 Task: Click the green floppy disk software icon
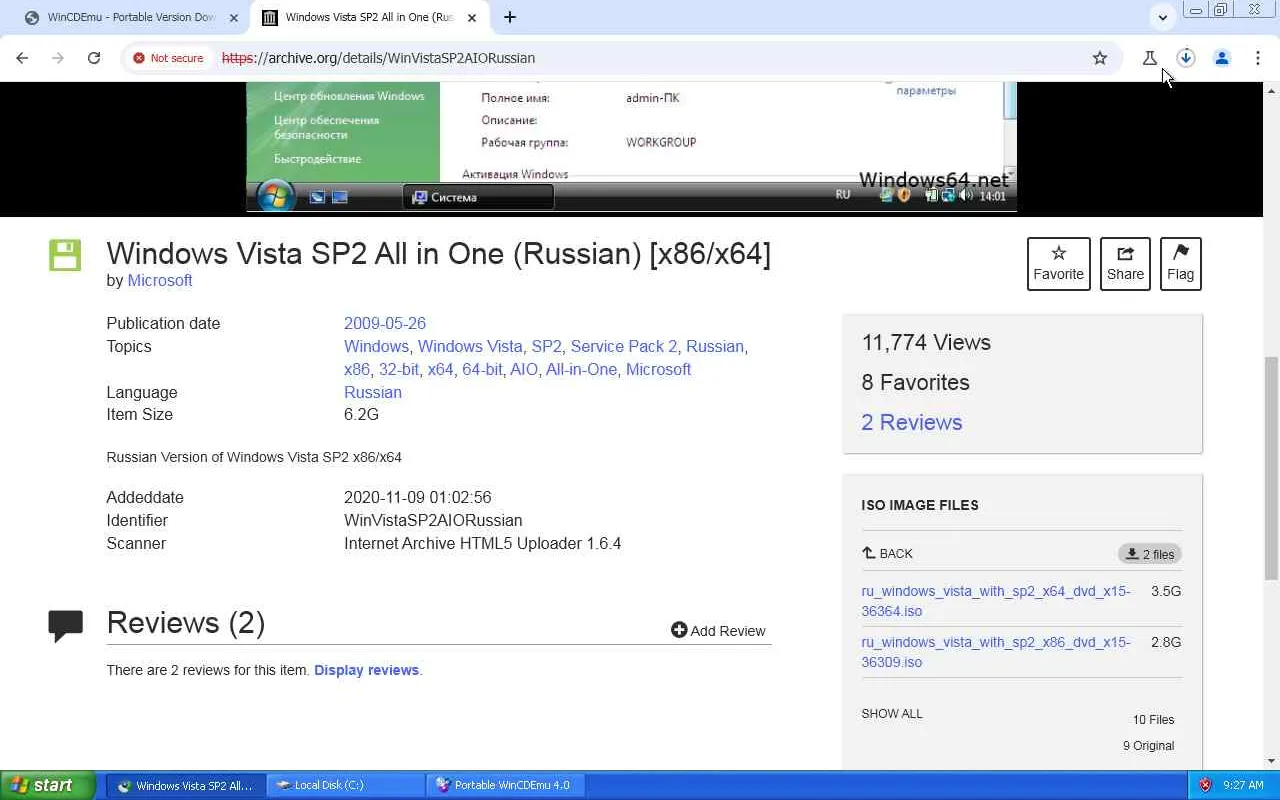(x=65, y=255)
